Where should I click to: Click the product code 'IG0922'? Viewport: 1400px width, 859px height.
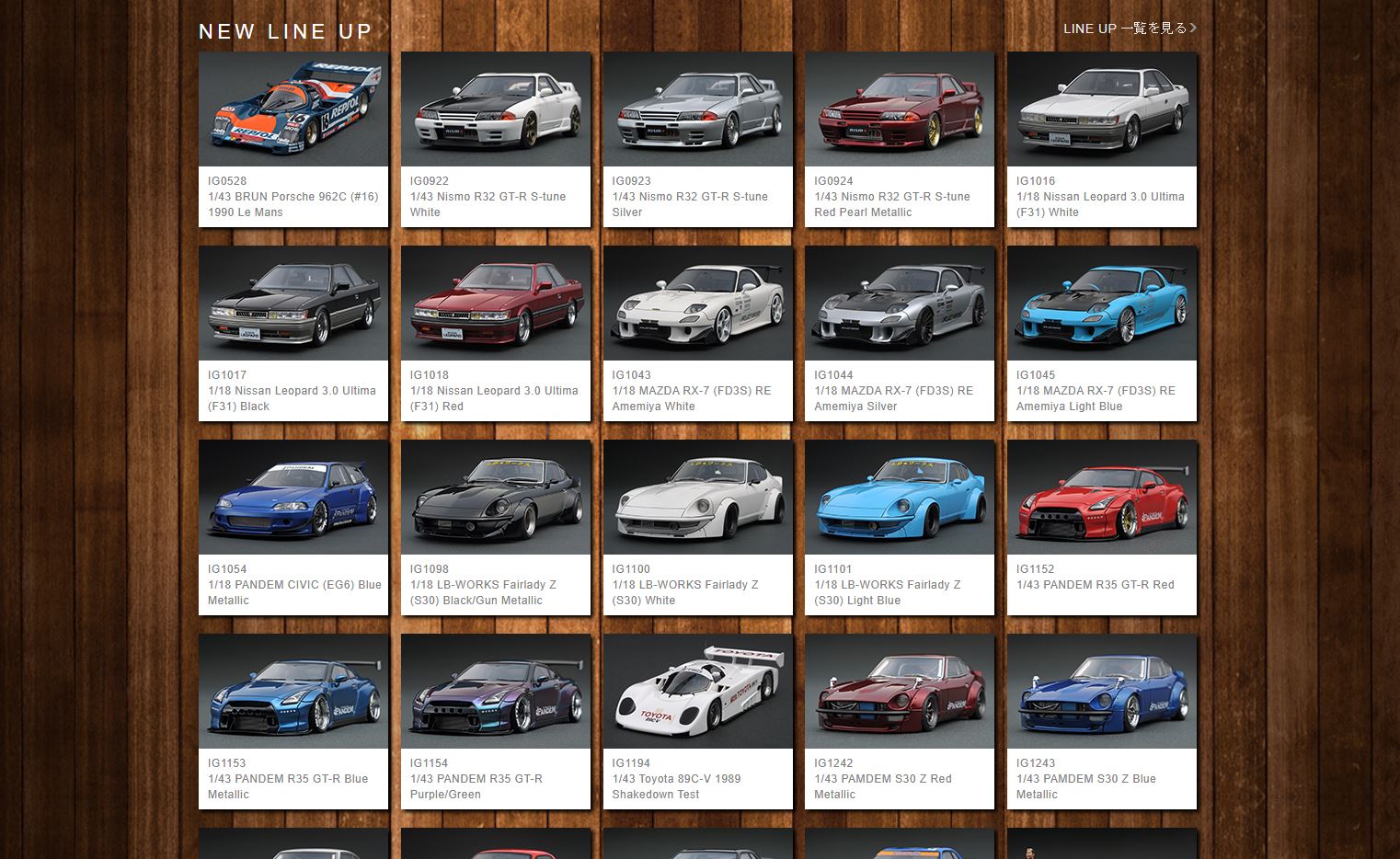[x=430, y=181]
